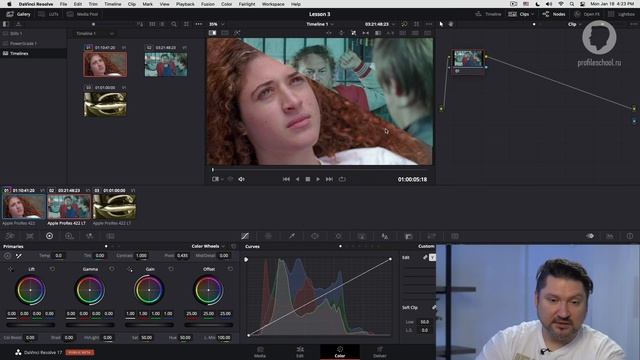Toggle LUTs panel
640x360 pixels.
pos(49,14)
